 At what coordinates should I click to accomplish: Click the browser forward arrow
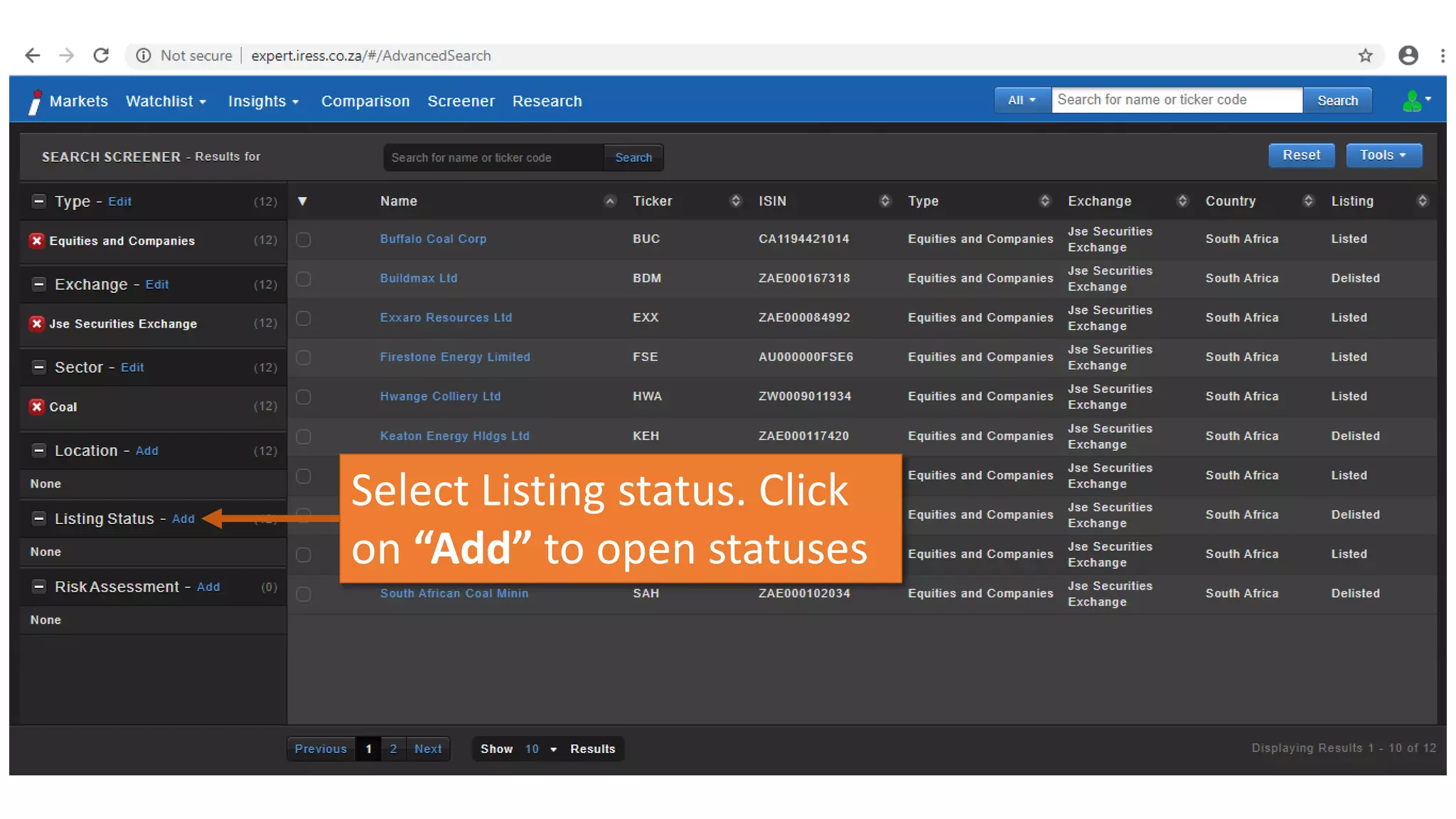(66, 55)
